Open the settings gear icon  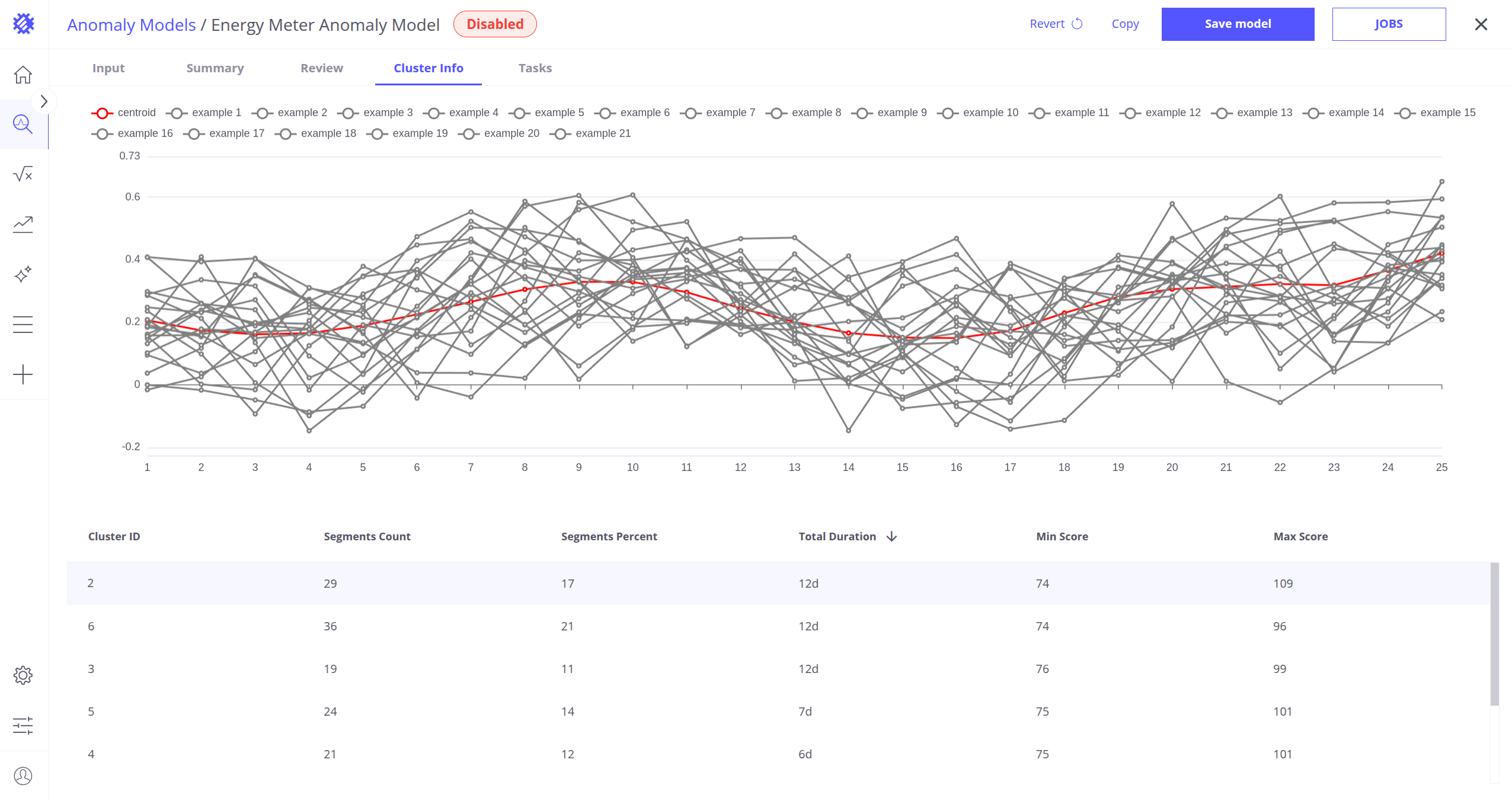pyautogui.click(x=23, y=675)
